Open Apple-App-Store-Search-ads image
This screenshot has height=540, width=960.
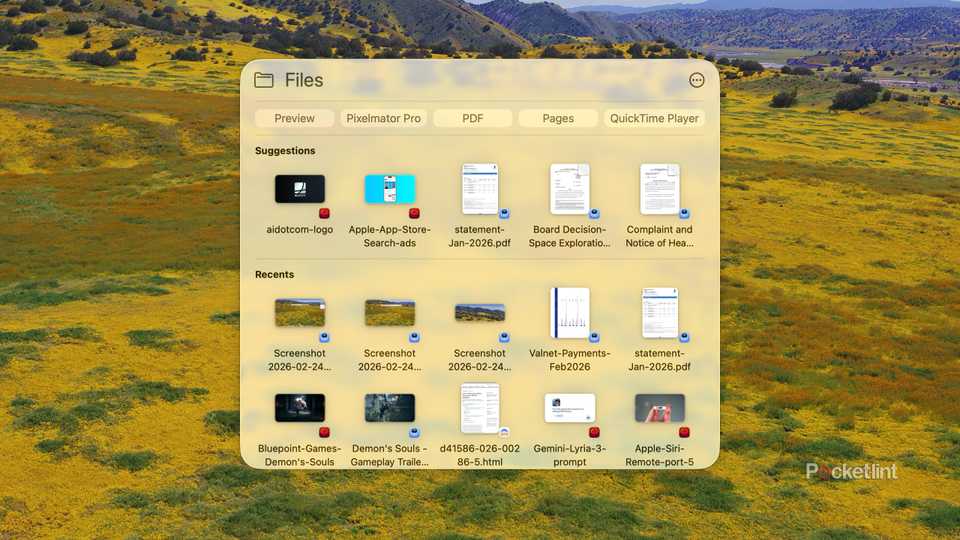(389, 189)
